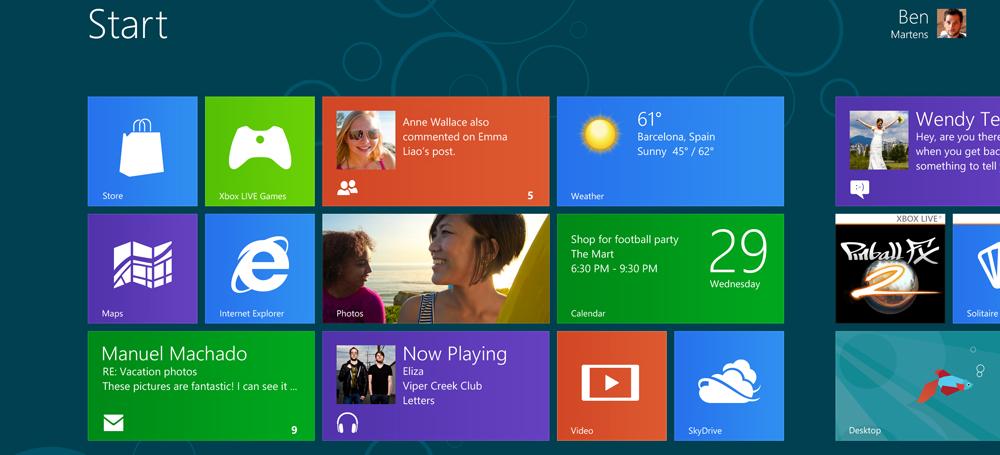Image resolution: width=1000 pixels, height=455 pixels.
Task: Click the Now Playing album art
Action: pos(366,375)
